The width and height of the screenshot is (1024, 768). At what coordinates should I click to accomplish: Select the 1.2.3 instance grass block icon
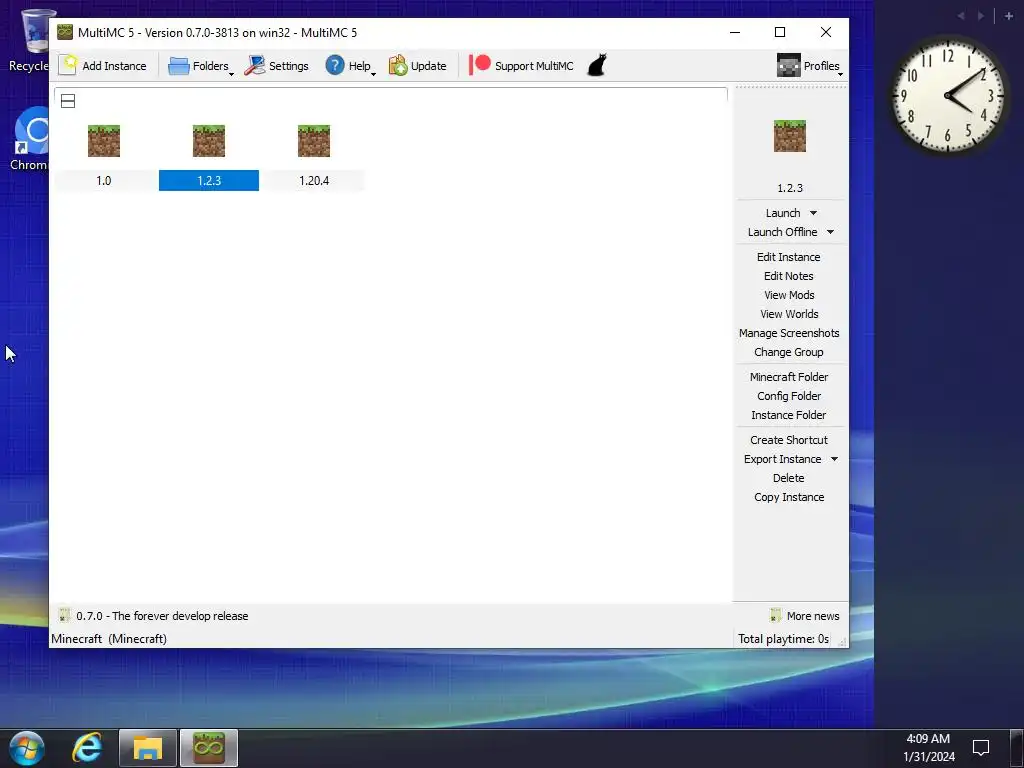[209, 141]
